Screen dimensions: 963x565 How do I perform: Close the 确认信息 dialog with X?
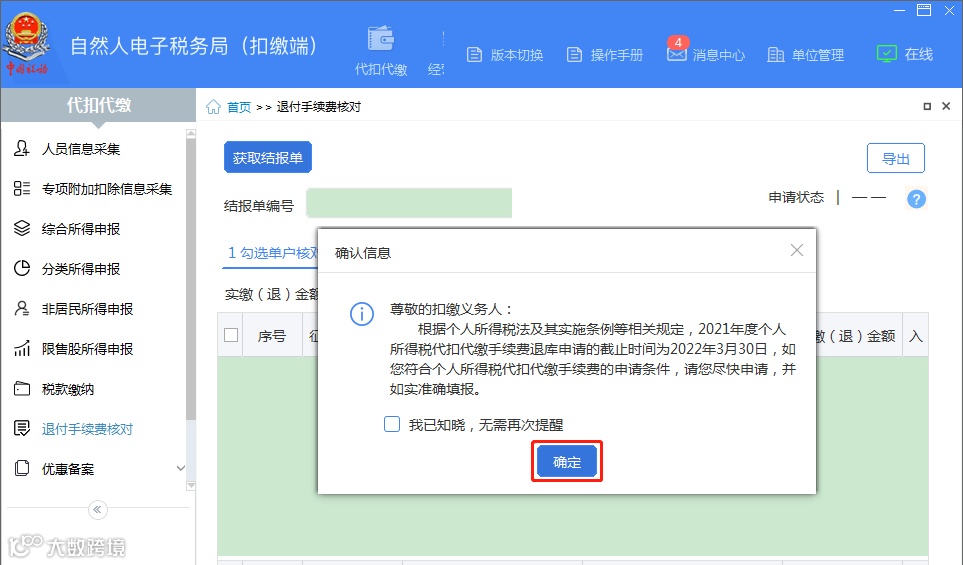click(x=797, y=250)
